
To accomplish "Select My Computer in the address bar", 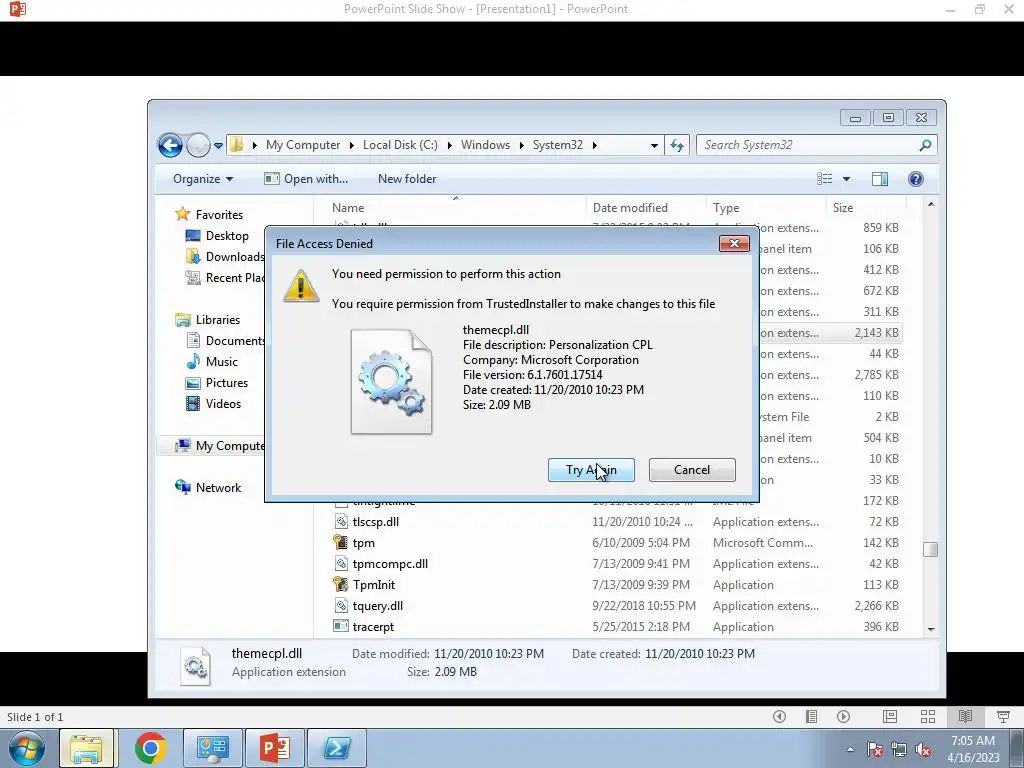I will coord(302,145).
